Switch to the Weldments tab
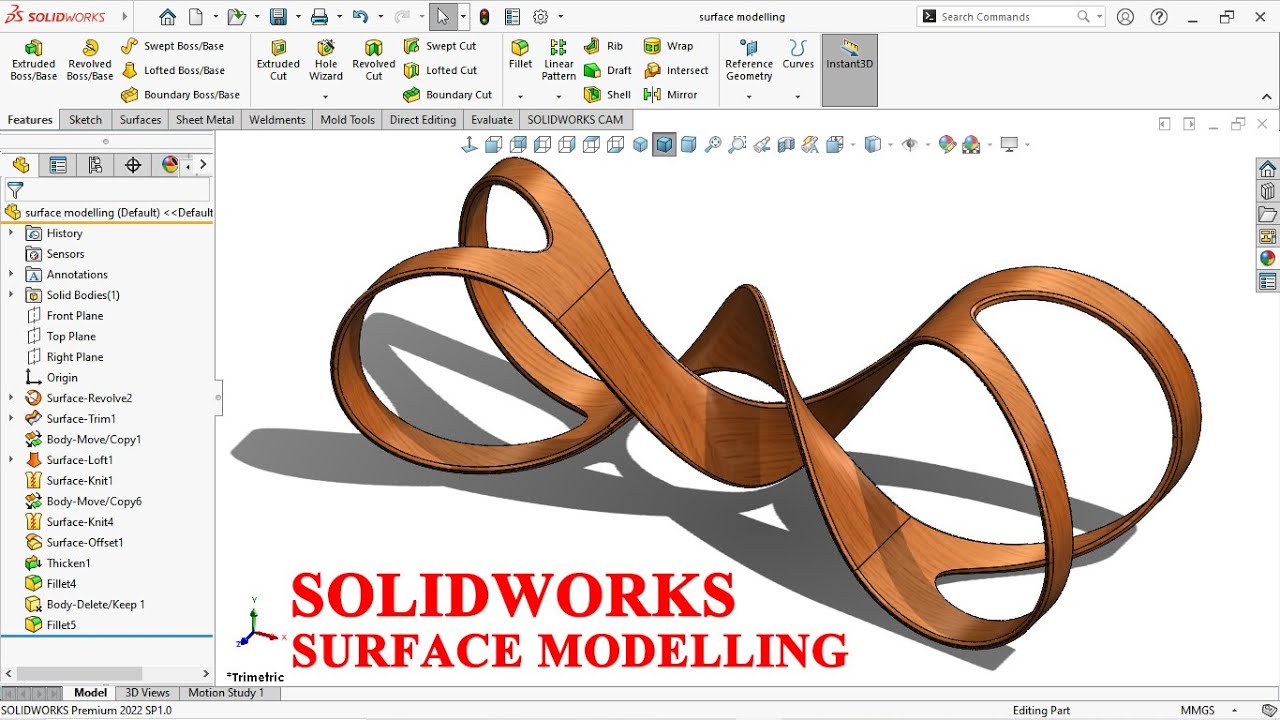 (277, 120)
